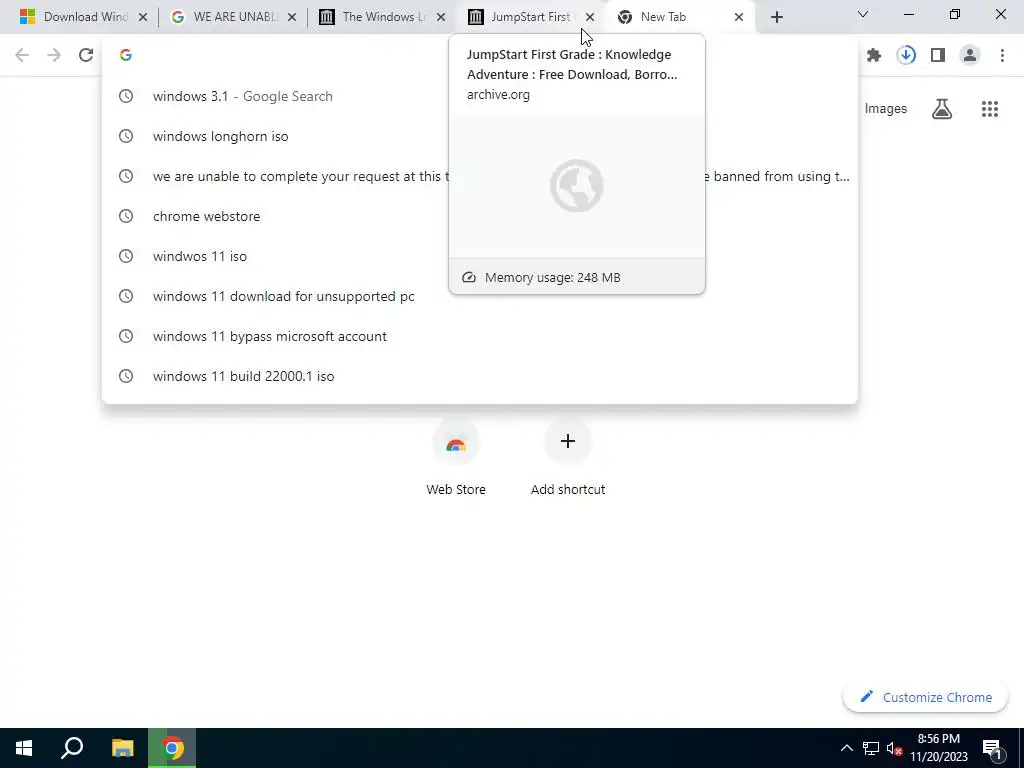The width and height of the screenshot is (1024, 768).
Task: Open Customize Chrome
Action: tap(925, 697)
